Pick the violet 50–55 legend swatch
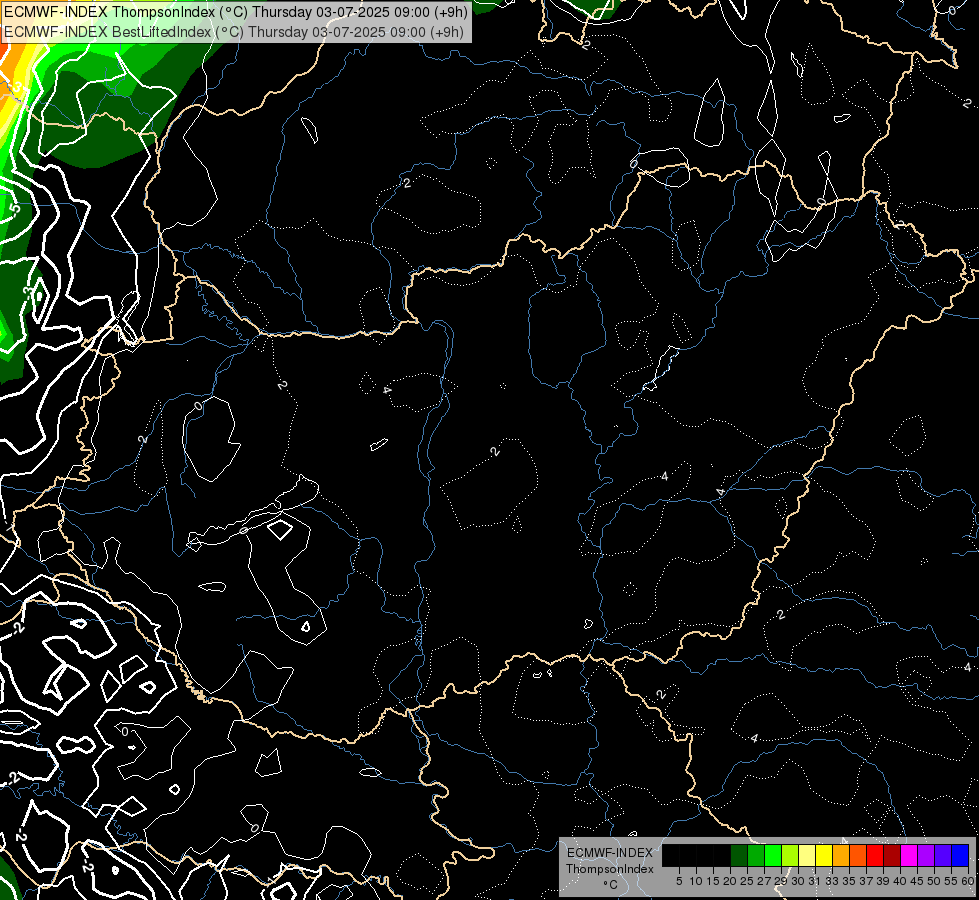 tap(943, 855)
